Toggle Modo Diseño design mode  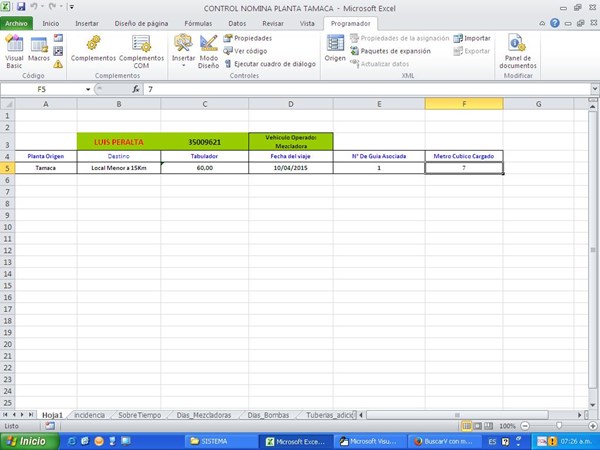[x=209, y=48]
